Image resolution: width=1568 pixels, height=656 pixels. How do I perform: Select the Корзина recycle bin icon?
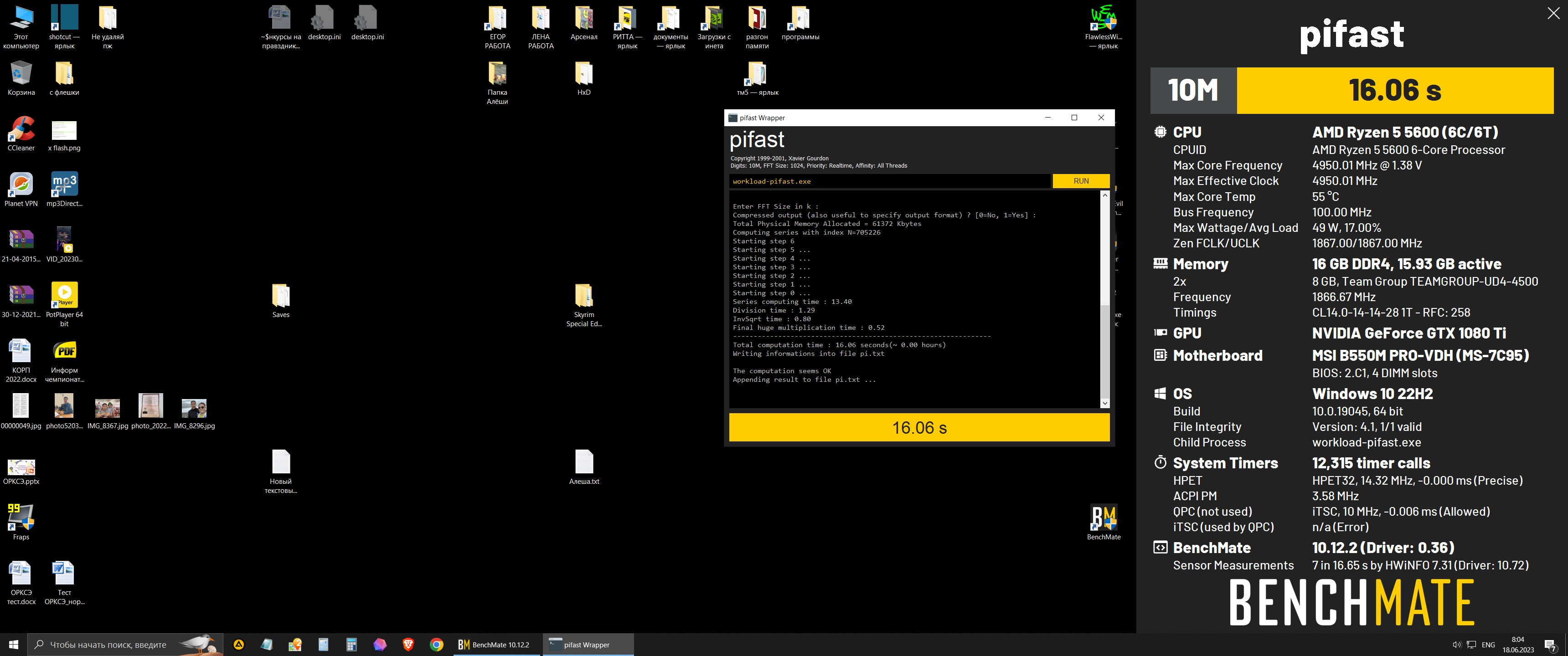[21, 78]
